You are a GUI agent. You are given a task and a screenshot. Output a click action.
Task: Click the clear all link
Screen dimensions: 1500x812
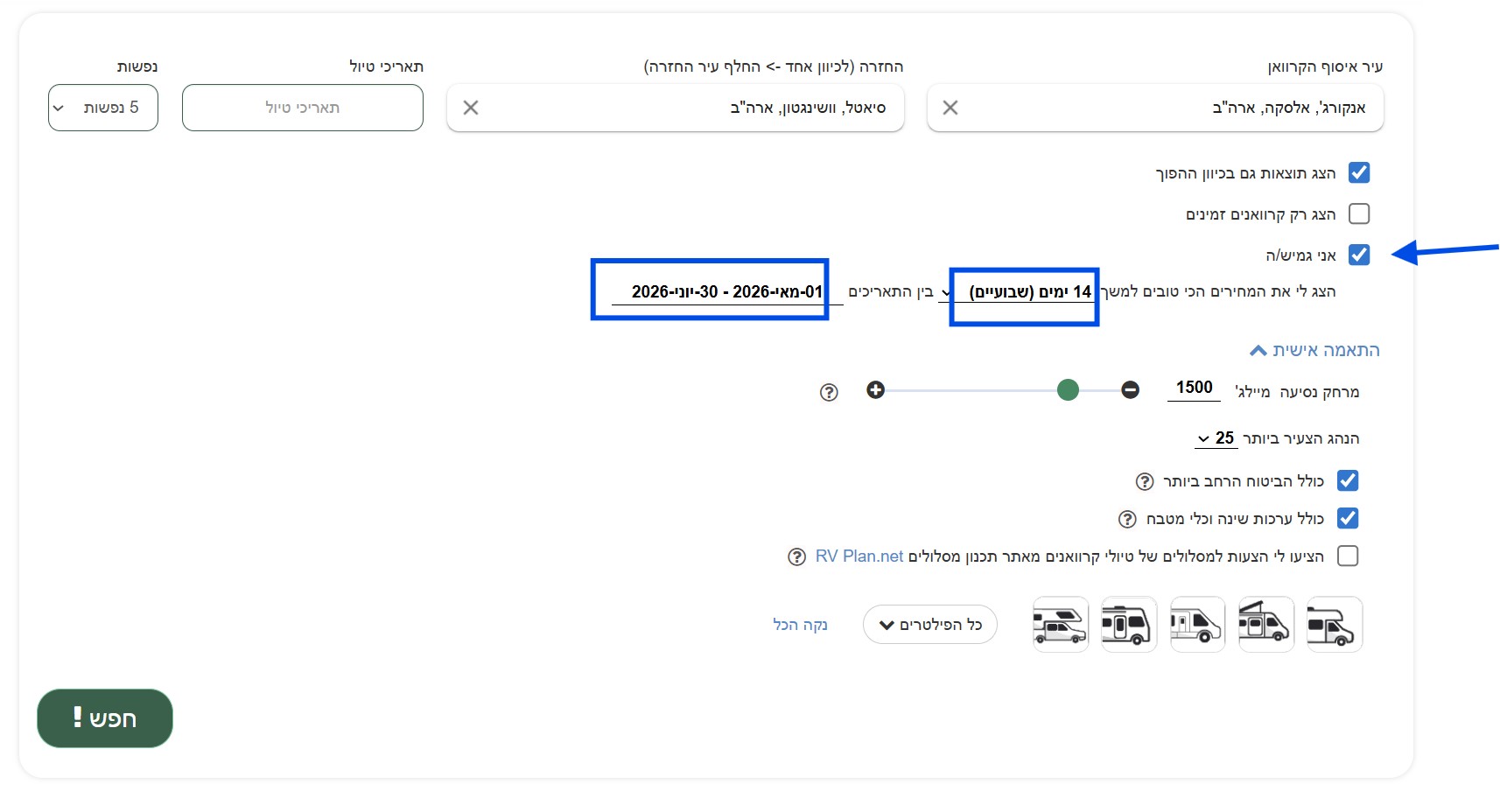(x=799, y=625)
